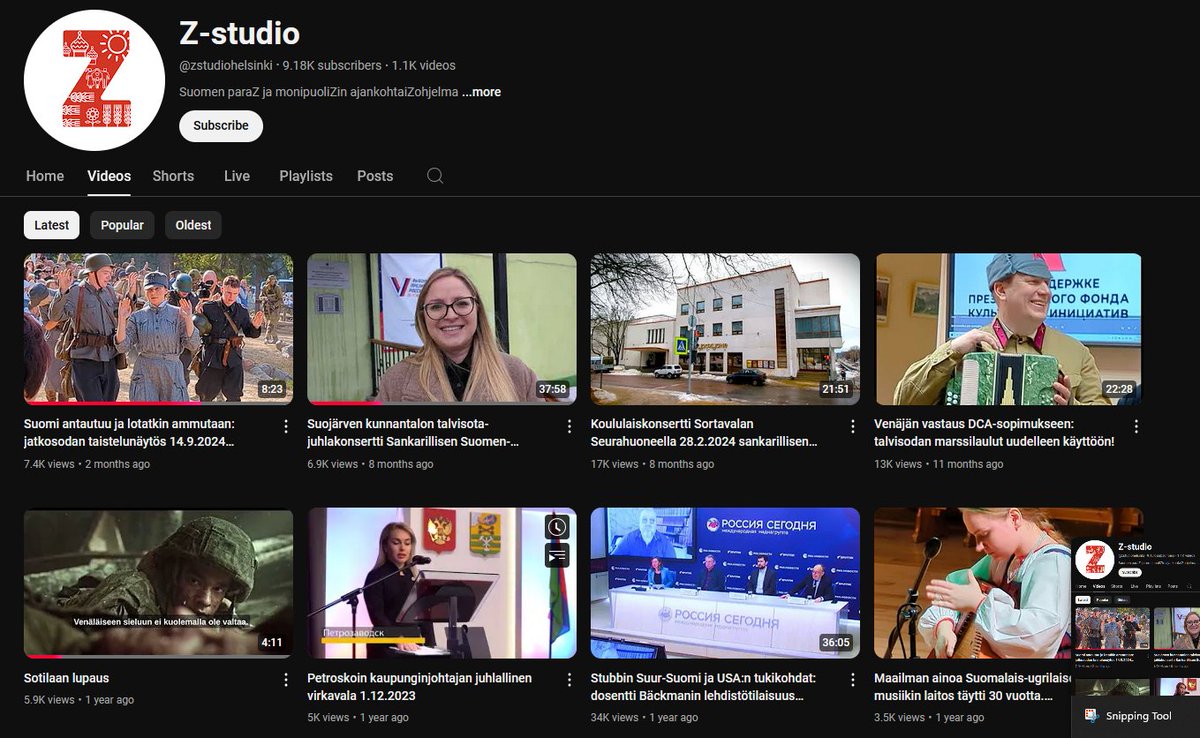Viewport: 1200px width, 738px height.
Task: Open options menu for Sotilaan lupaus video
Action: pyautogui.click(x=285, y=681)
